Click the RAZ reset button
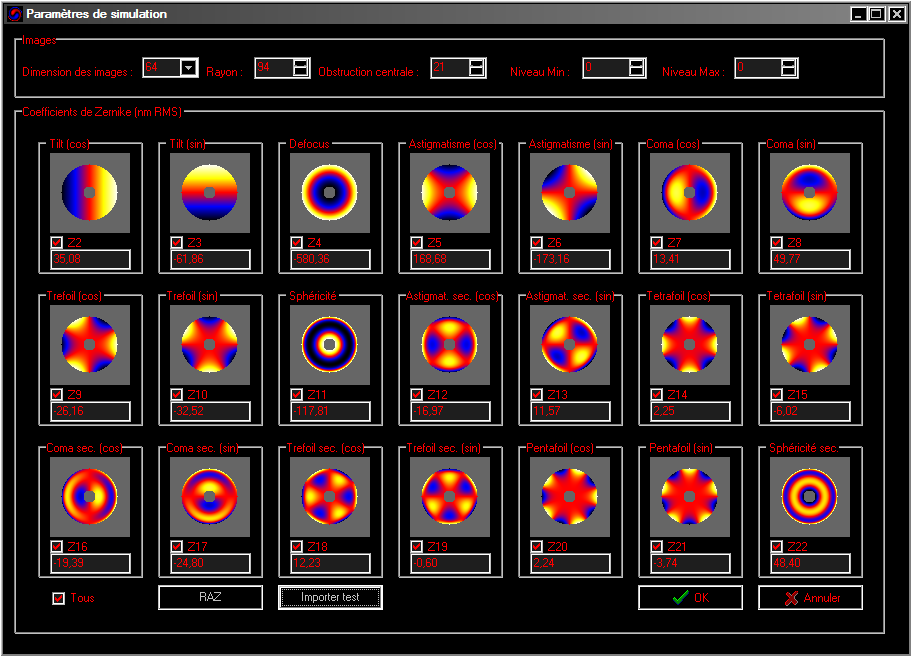Viewport: 912px width, 657px height. pos(211,597)
